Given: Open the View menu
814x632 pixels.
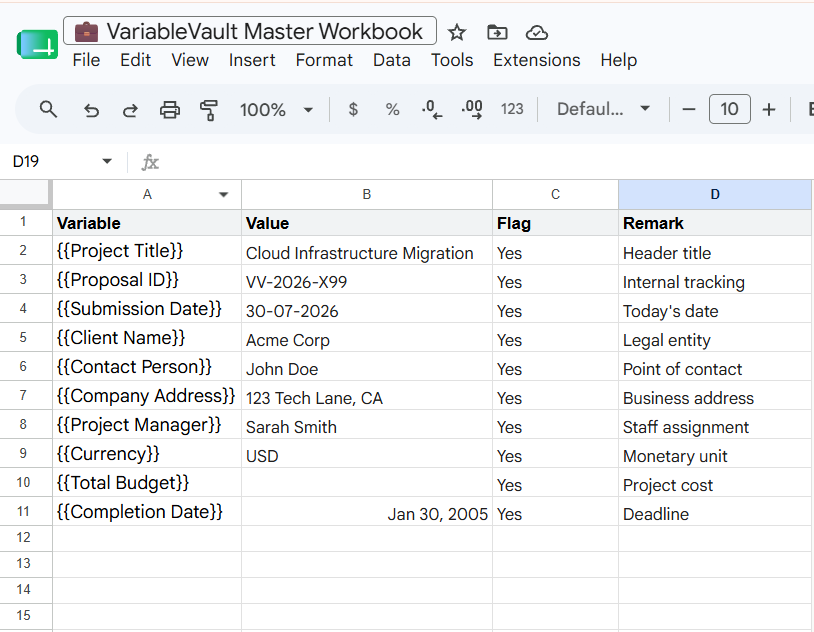Looking at the screenshot, I should tap(190, 60).
